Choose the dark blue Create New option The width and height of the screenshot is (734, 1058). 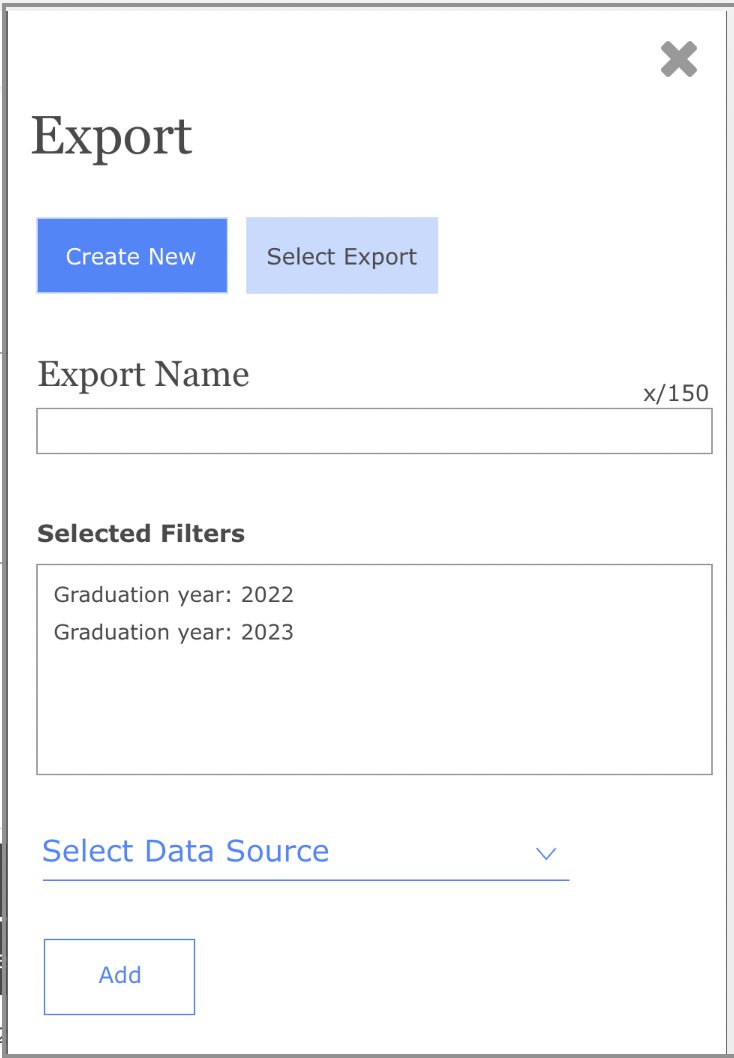pyautogui.click(x=132, y=256)
